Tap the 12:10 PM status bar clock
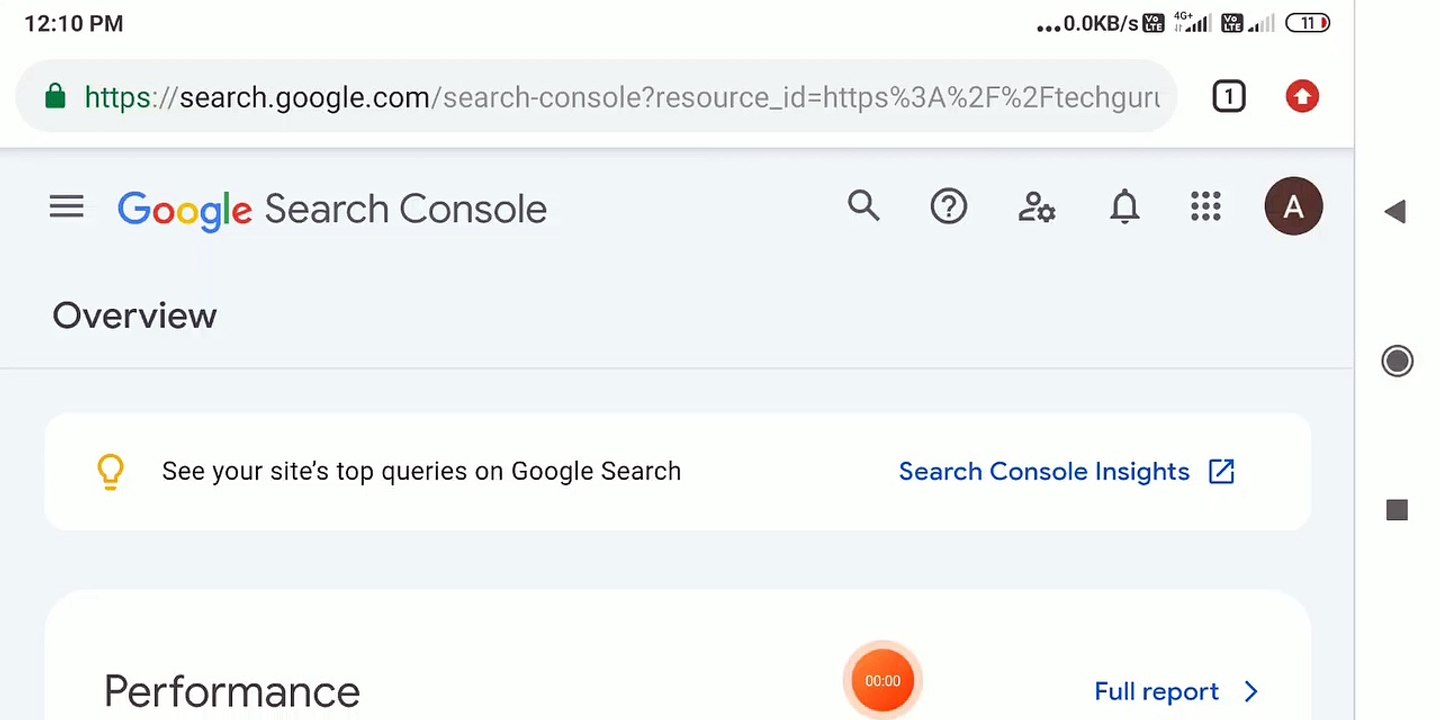This screenshot has height=720, width=1440. pos(74,23)
